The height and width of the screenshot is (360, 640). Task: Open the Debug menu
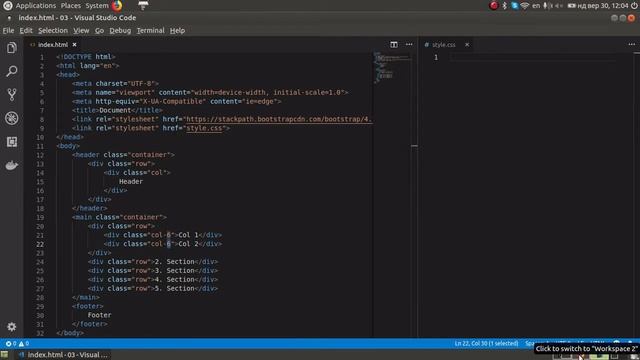pyautogui.click(x=120, y=31)
